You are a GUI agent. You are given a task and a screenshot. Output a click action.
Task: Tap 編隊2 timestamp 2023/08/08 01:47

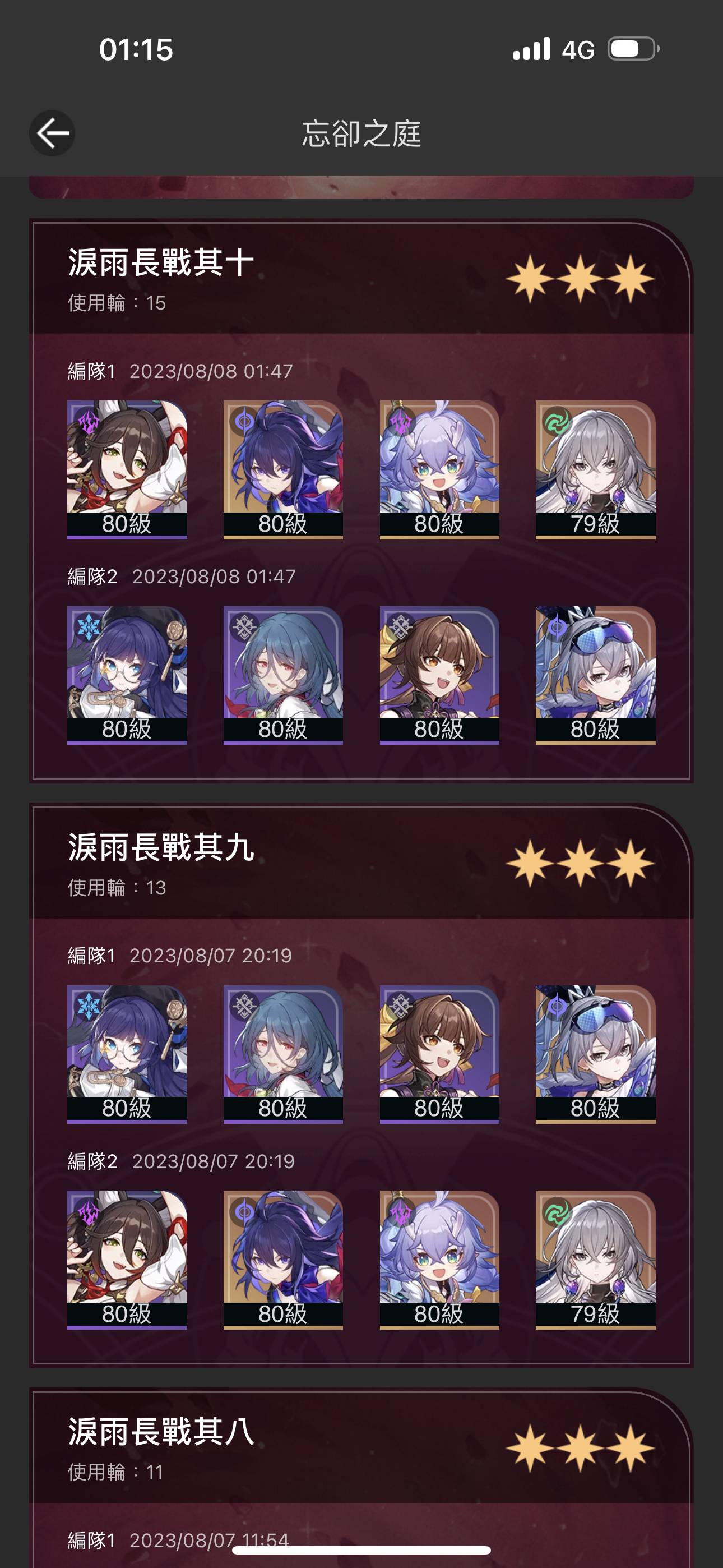click(214, 577)
